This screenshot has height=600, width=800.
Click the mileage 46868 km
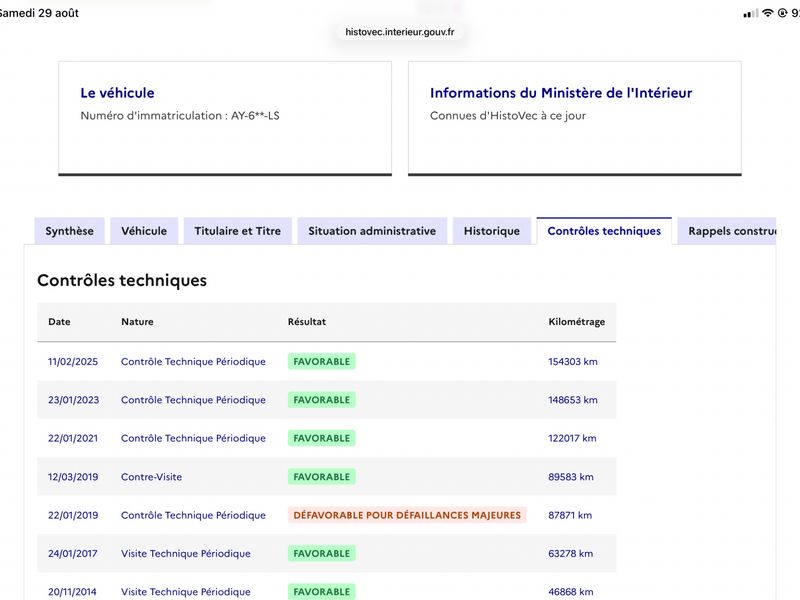(571, 592)
